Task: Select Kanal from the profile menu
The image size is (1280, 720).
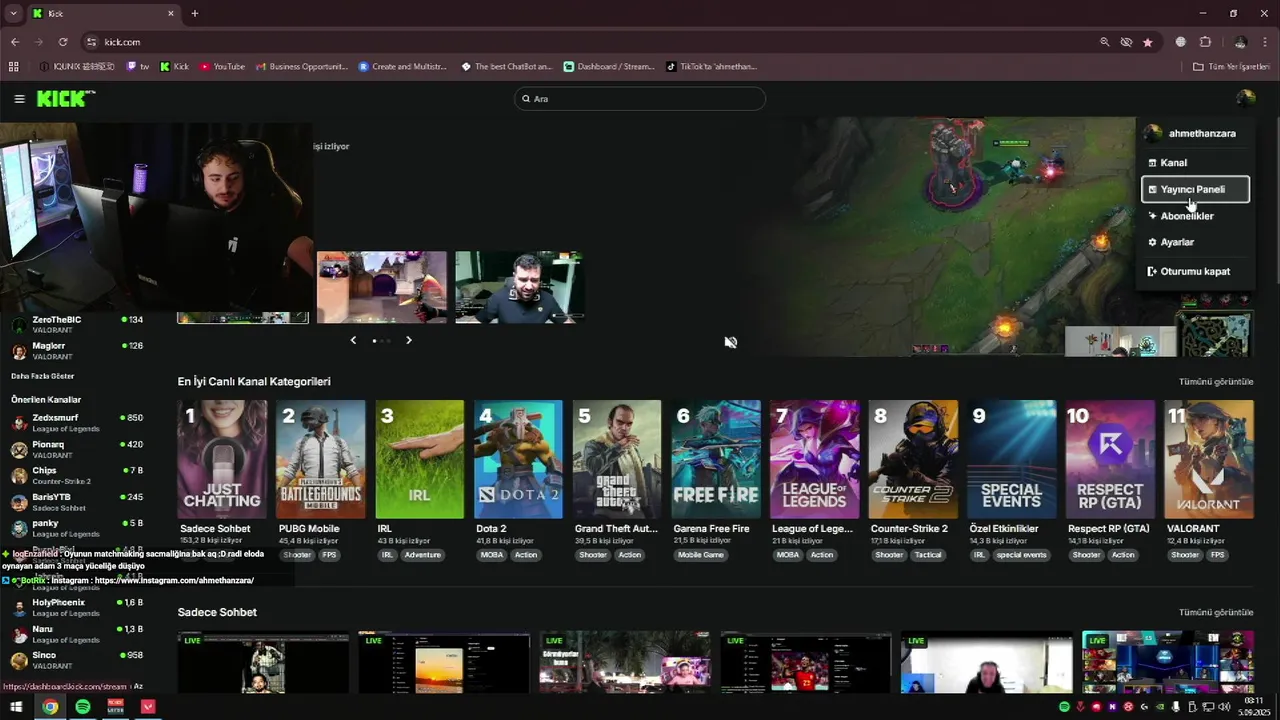Action: pos(1195,162)
